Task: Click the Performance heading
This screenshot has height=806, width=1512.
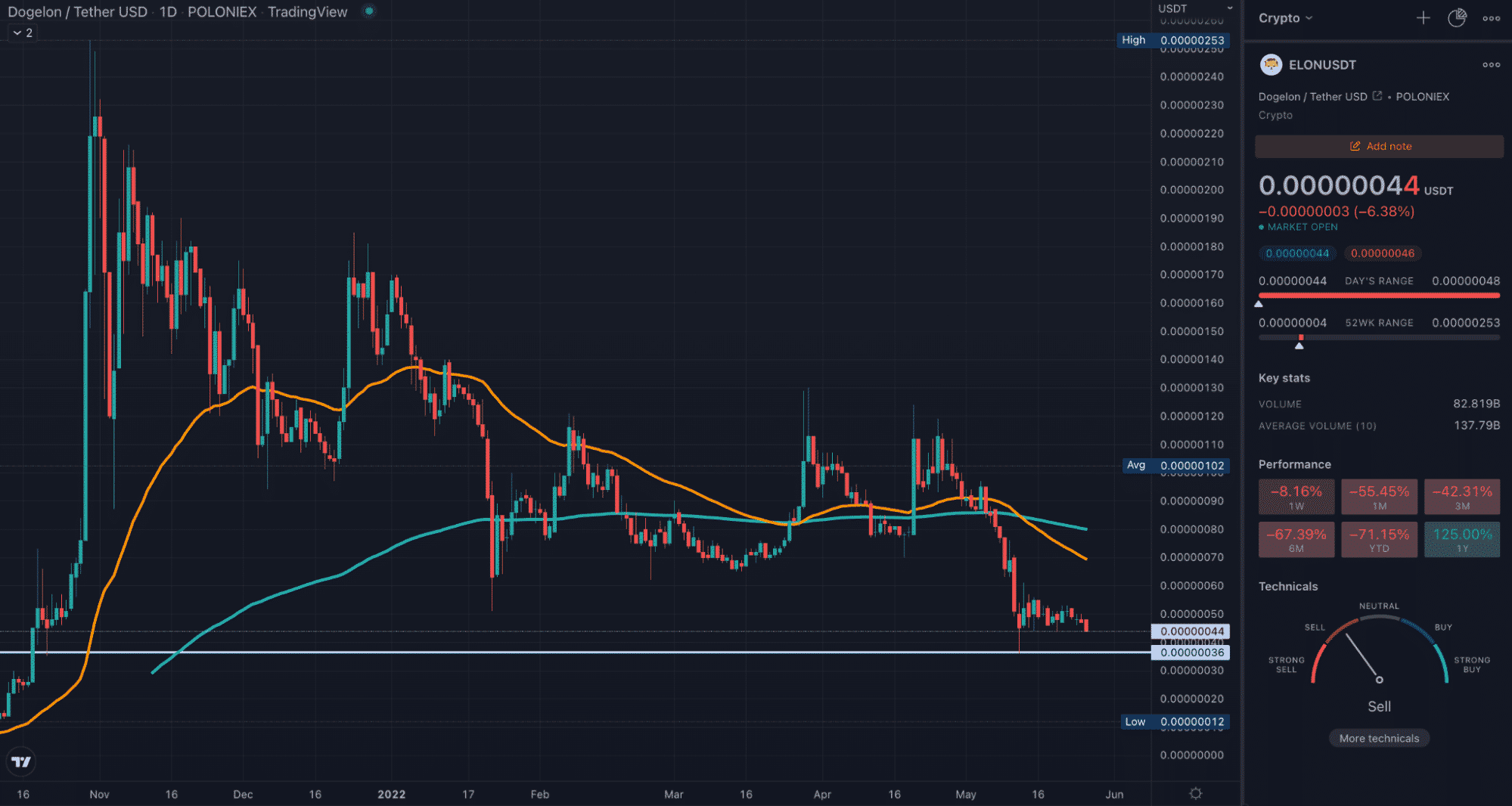Action: point(1294,464)
